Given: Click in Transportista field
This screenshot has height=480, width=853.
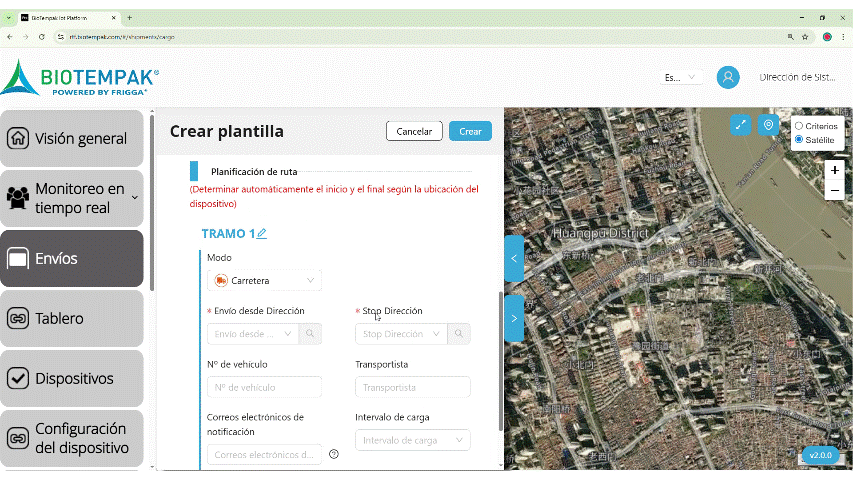Looking at the screenshot, I should pos(413,387).
